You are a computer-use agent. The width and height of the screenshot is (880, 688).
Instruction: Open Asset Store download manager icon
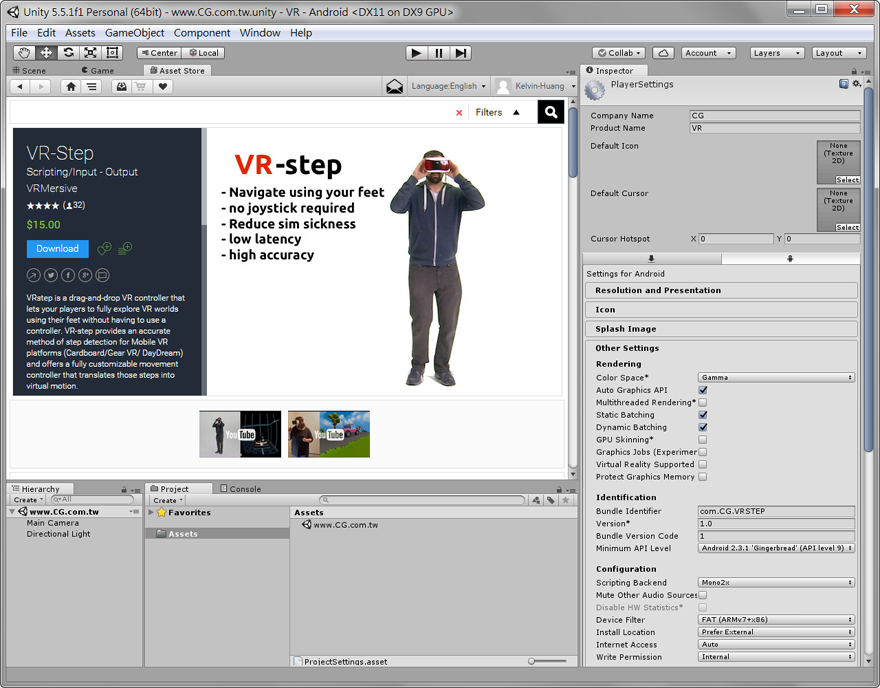121,86
